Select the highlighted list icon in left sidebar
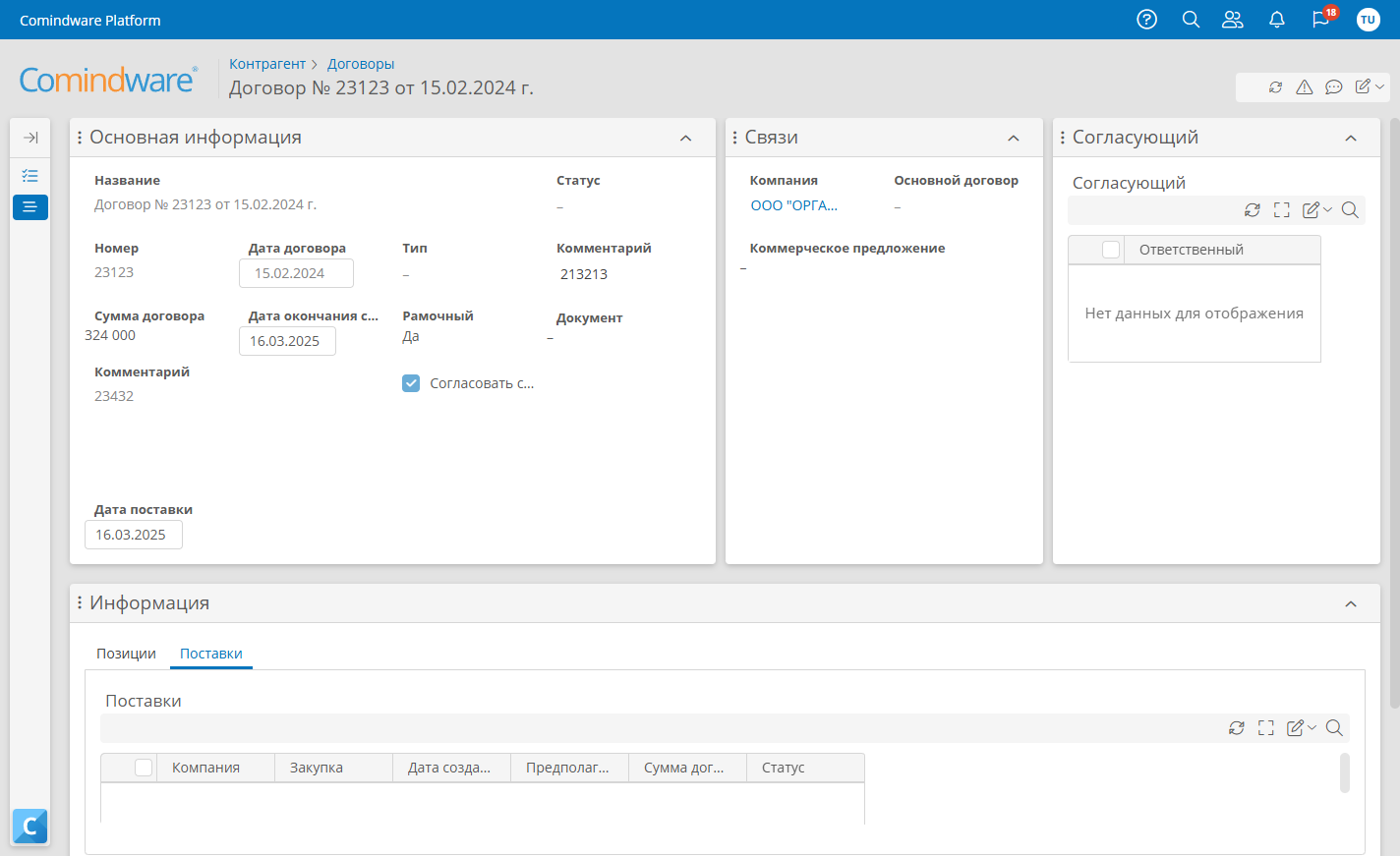 coord(30,207)
